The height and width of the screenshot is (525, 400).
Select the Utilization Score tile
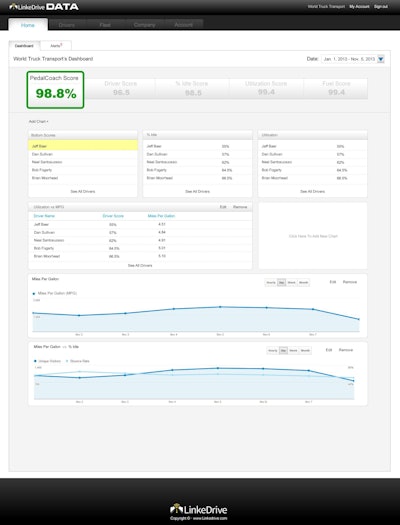click(266, 88)
